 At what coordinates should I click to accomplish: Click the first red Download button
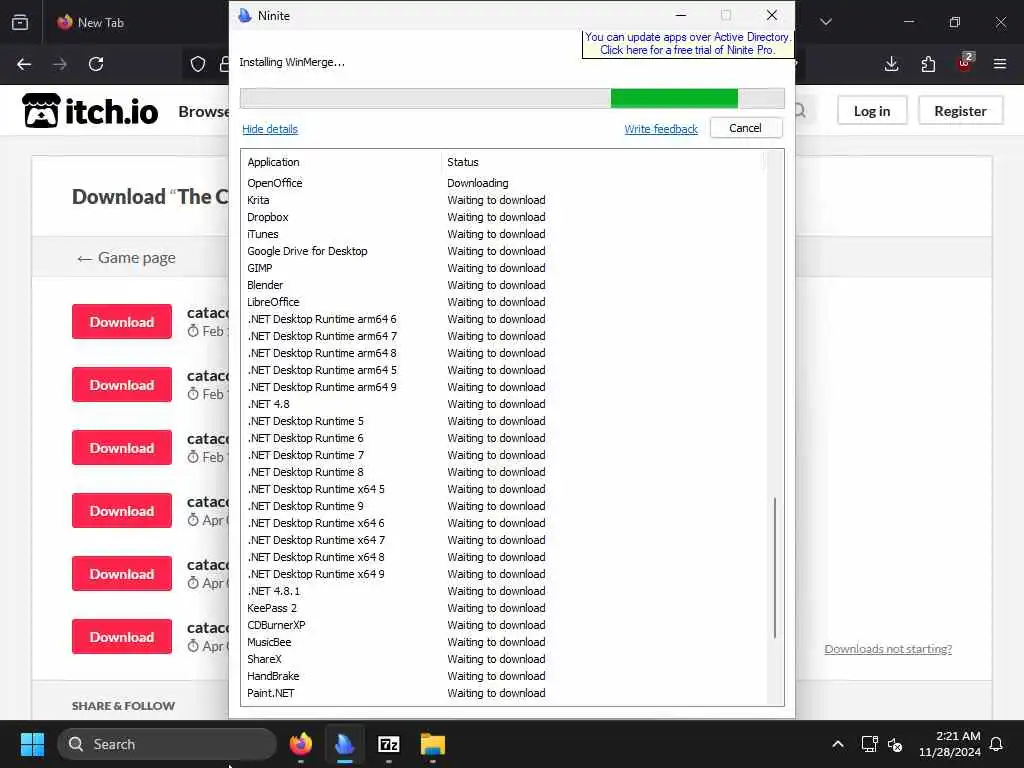point(121,321)
